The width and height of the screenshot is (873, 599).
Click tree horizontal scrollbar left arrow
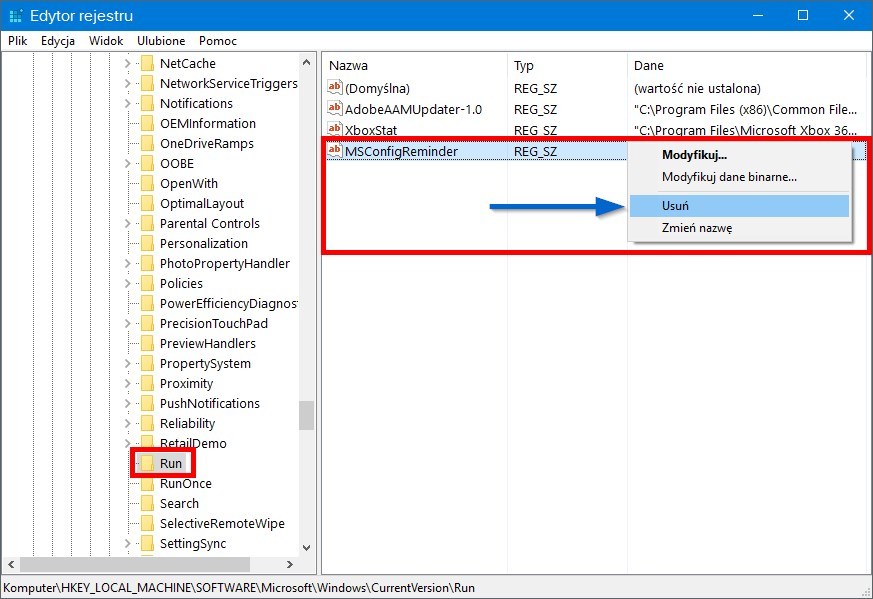[11, 564]
